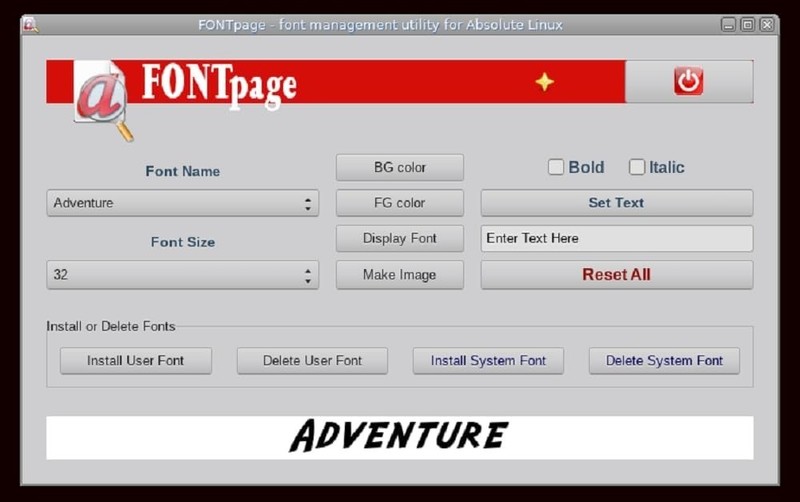Click the window title bar text
The height and width of the screenshot is (502, 800).
tap(380, 24)
